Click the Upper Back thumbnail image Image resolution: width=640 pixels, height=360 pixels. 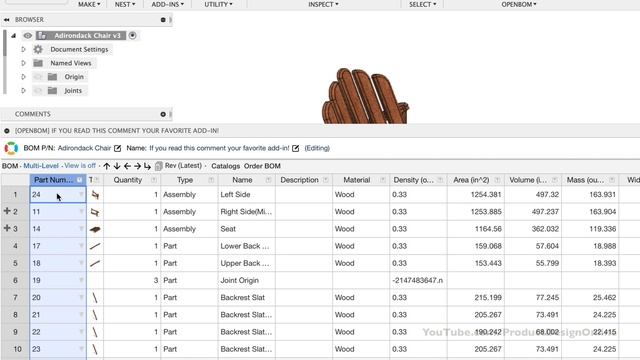point(95,263)
